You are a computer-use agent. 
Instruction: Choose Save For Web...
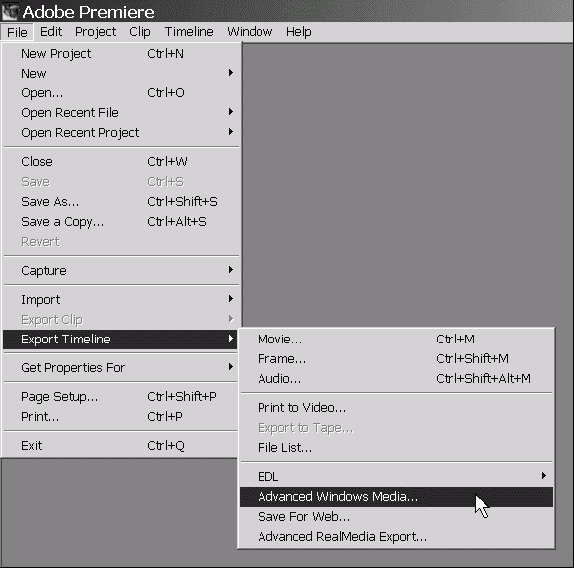(x=396, y=516)
